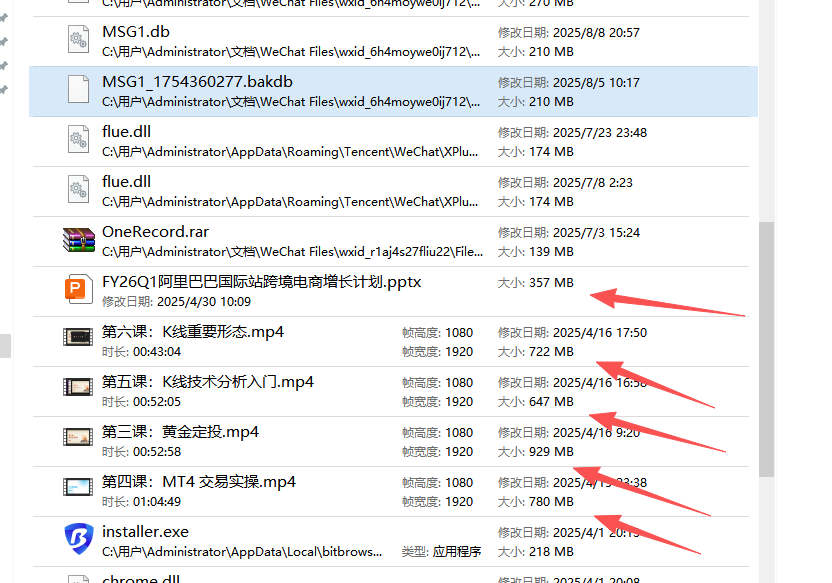Screen dimensions: 832x583
Task: Click the installer.exe BitBrowser shield icon
Action: (x=79, y=539)
